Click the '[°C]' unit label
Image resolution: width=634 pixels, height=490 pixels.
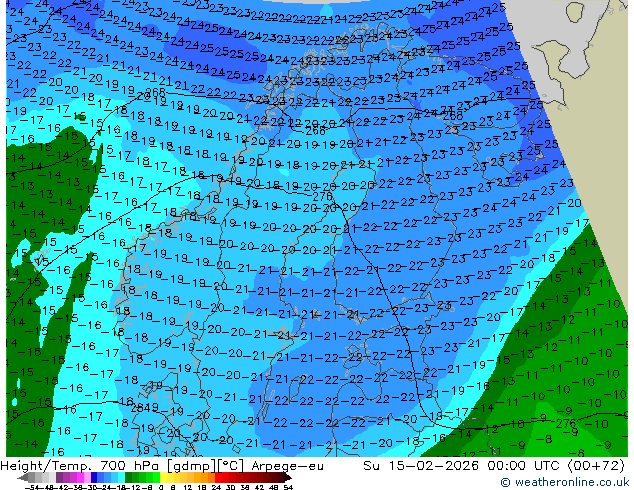(230, 466)
